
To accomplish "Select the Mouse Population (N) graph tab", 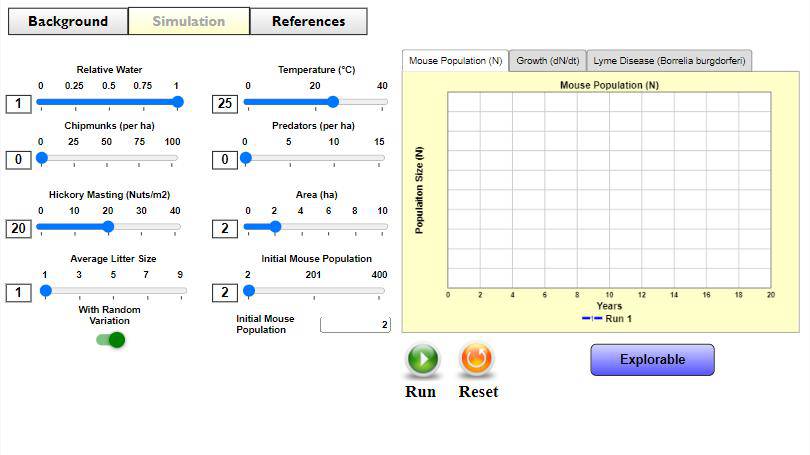I will tap(455, 61).
